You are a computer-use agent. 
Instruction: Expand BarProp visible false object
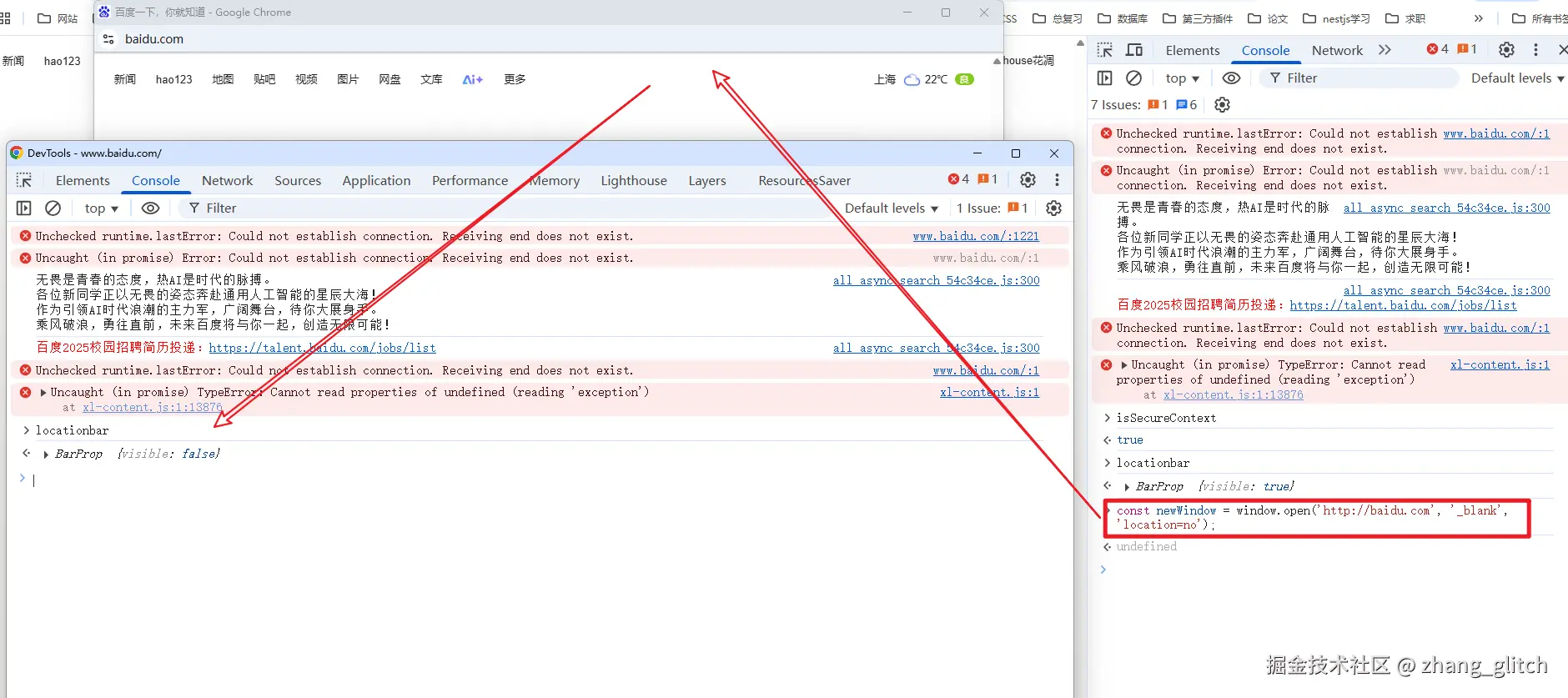click(x=45, y=454)
